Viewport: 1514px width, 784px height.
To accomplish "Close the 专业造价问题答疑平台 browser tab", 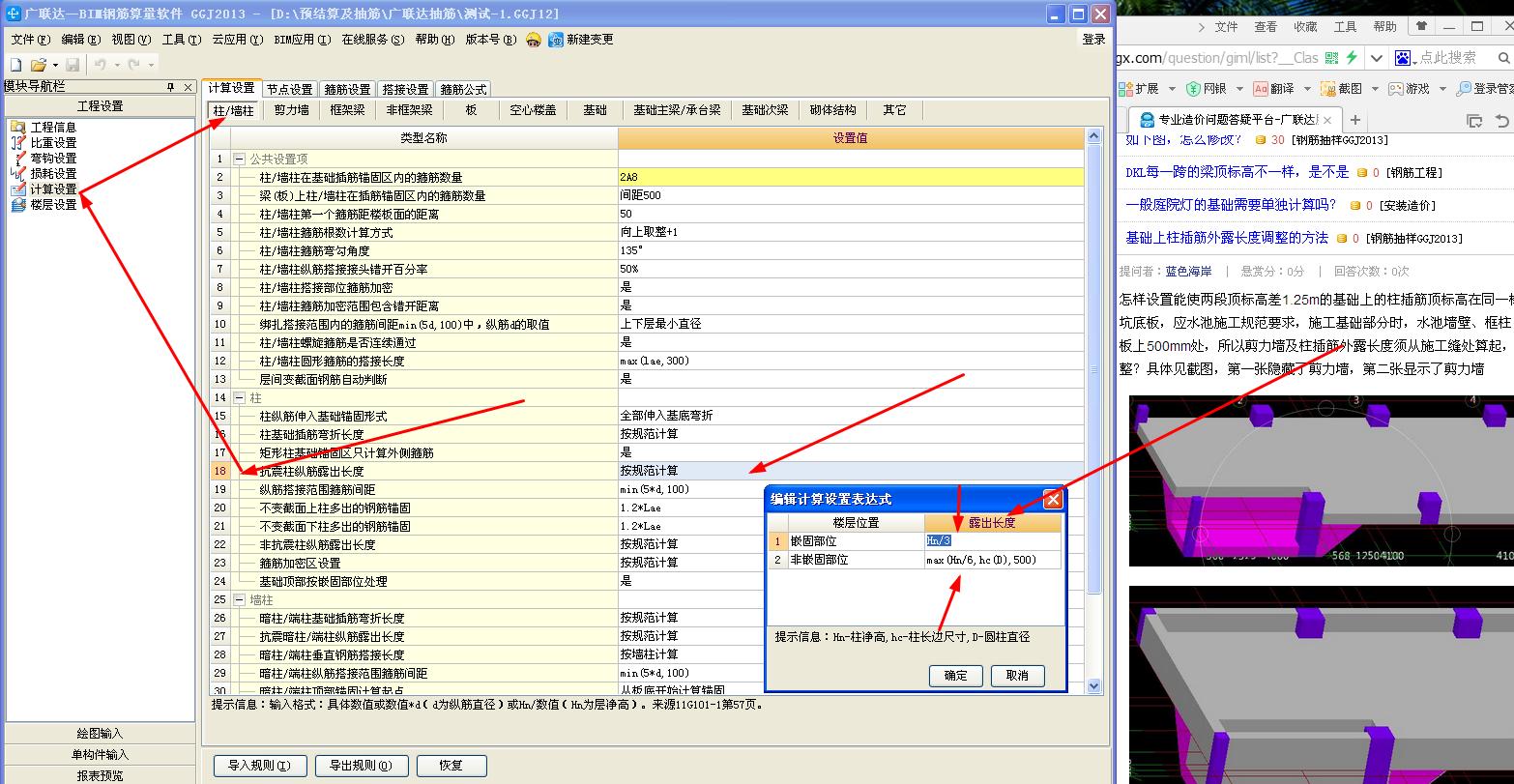I will point(1327,121).
